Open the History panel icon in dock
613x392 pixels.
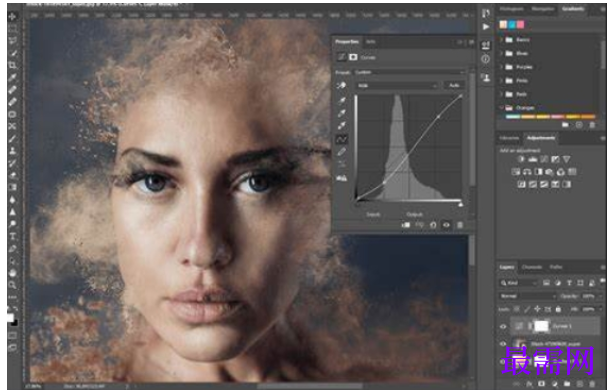point(486,14)
